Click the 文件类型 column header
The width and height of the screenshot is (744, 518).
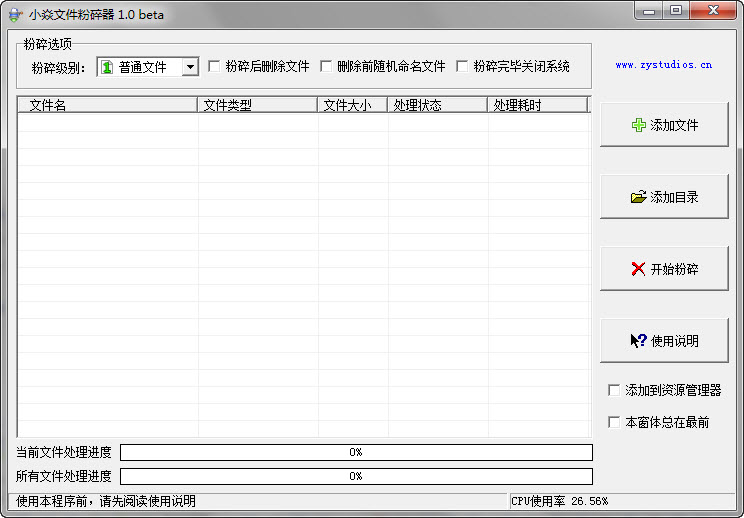[x=258, y=105]
